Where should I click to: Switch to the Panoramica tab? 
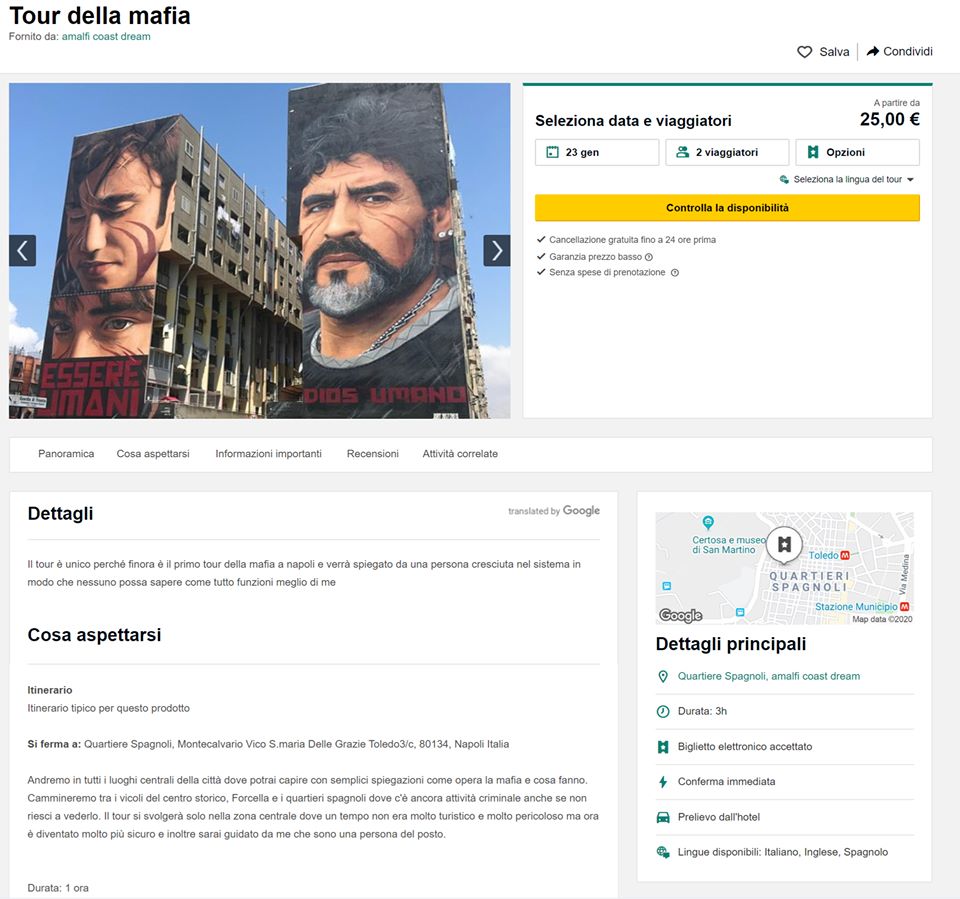(66, 454)
